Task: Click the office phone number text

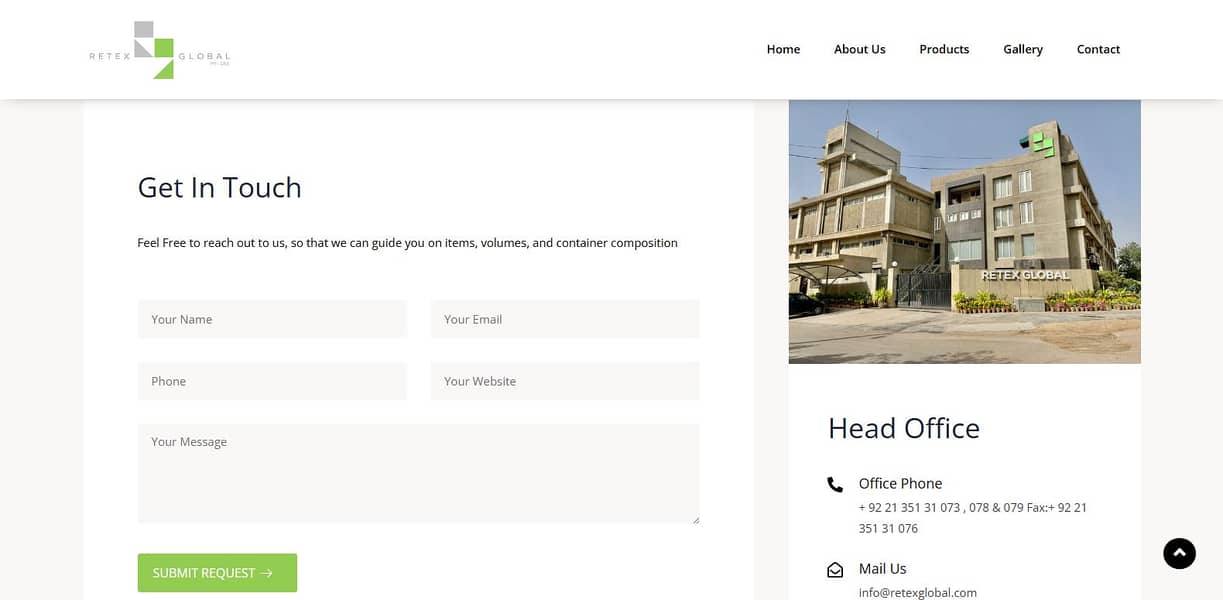Action: [972, 517]
